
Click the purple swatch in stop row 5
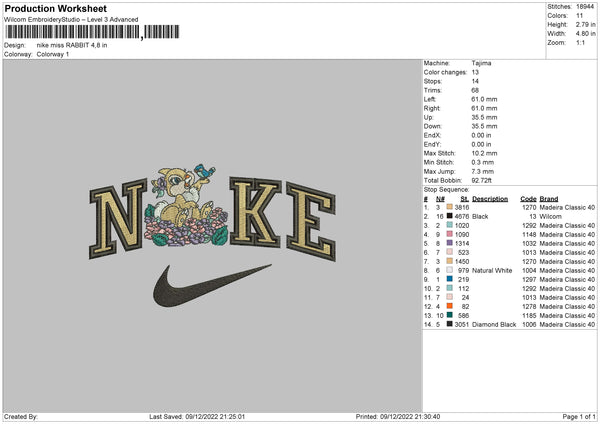click(450, 243)
